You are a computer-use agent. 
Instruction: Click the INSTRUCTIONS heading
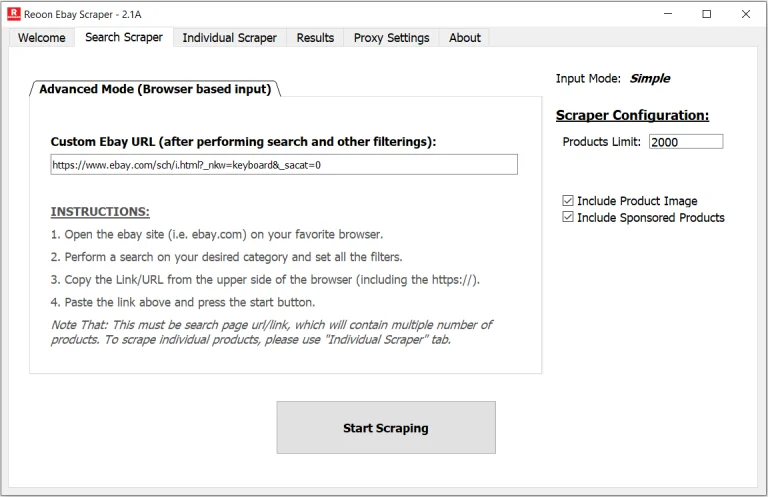[x=100, y=212]
